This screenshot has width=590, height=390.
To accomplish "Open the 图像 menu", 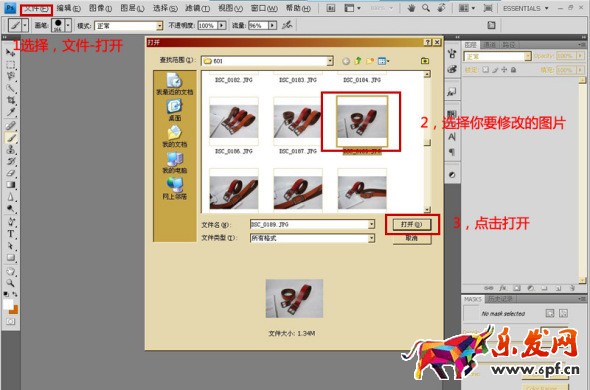I will [x=100, y=8].
